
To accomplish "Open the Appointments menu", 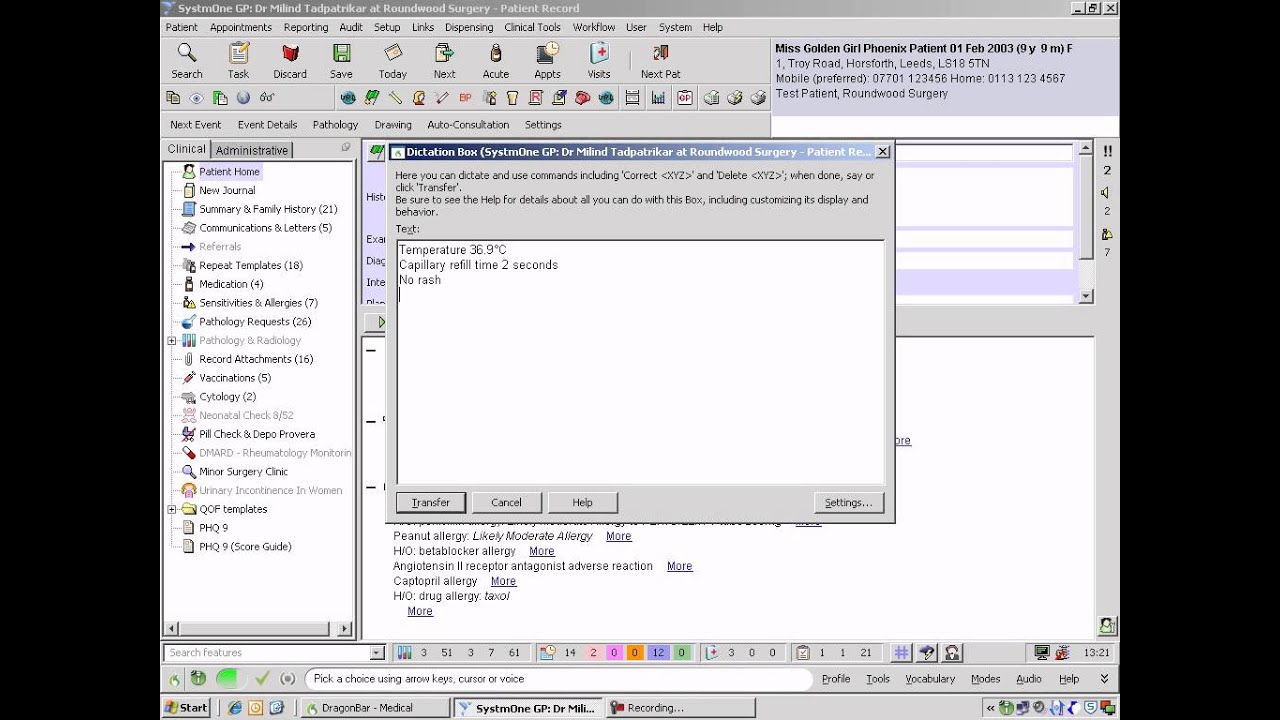I will coord(241,27).
